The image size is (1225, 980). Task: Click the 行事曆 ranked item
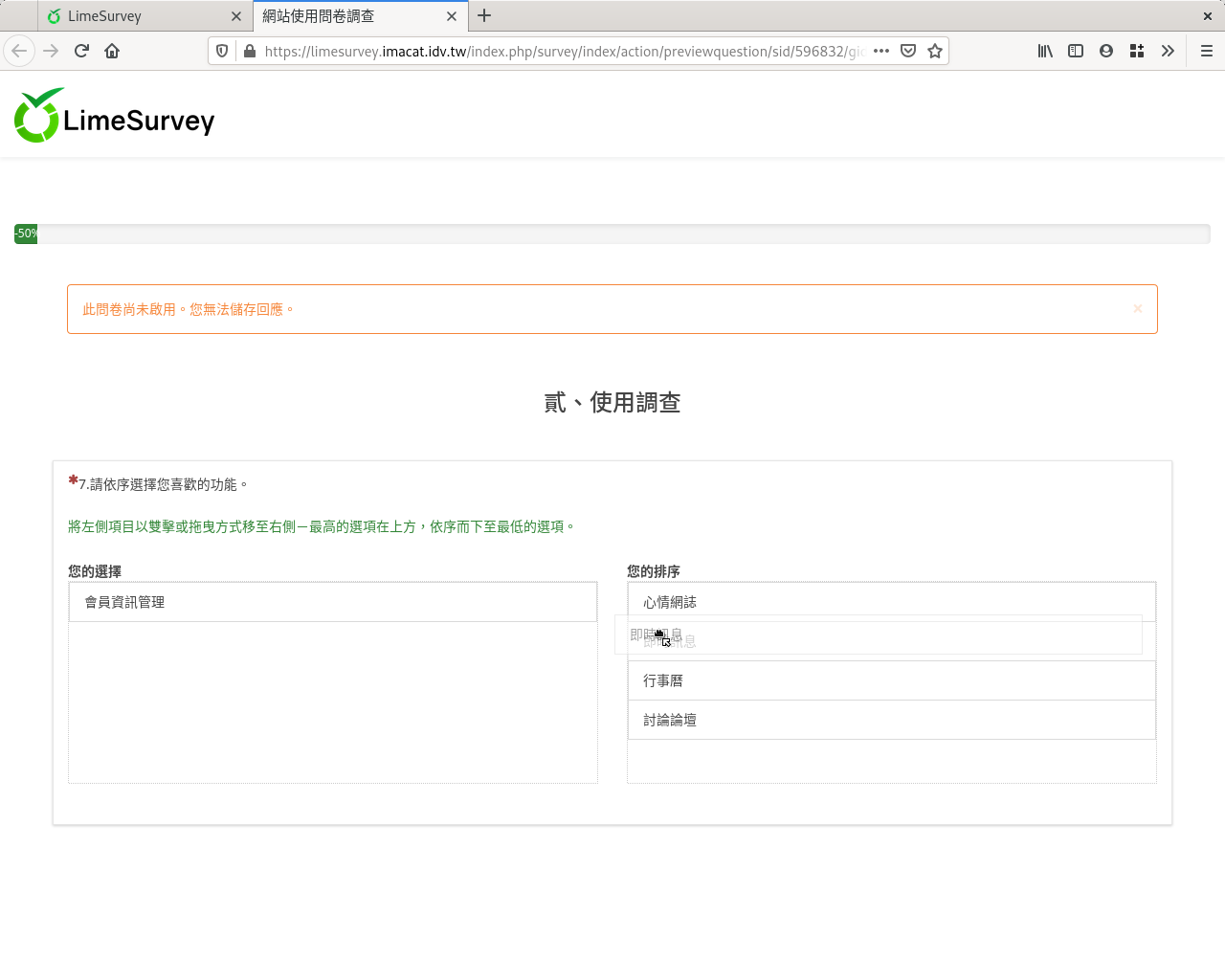click(x=892, y=680)
